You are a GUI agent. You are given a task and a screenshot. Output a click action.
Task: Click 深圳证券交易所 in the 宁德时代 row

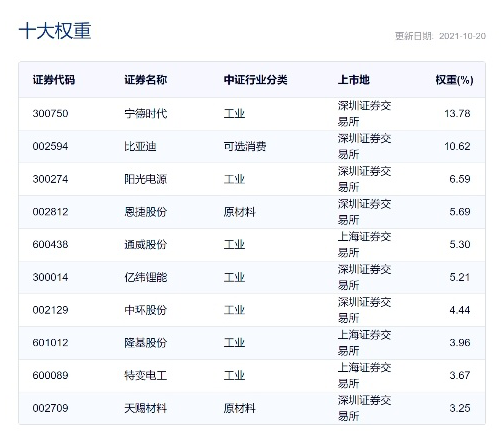(364, 114)
